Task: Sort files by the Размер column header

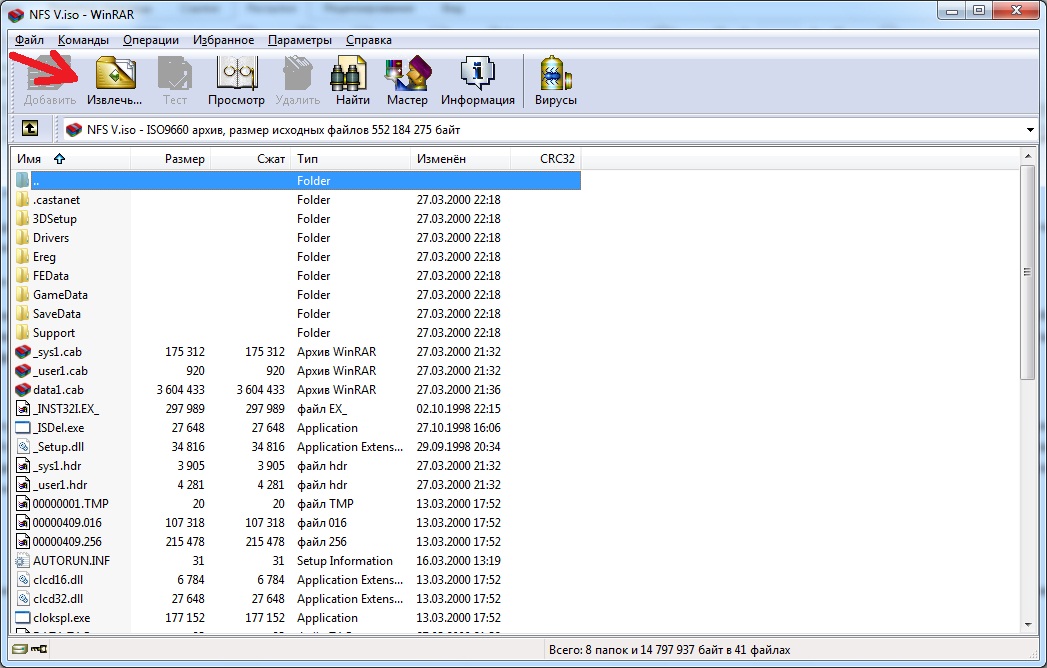Action: click(x=170, y=159)
